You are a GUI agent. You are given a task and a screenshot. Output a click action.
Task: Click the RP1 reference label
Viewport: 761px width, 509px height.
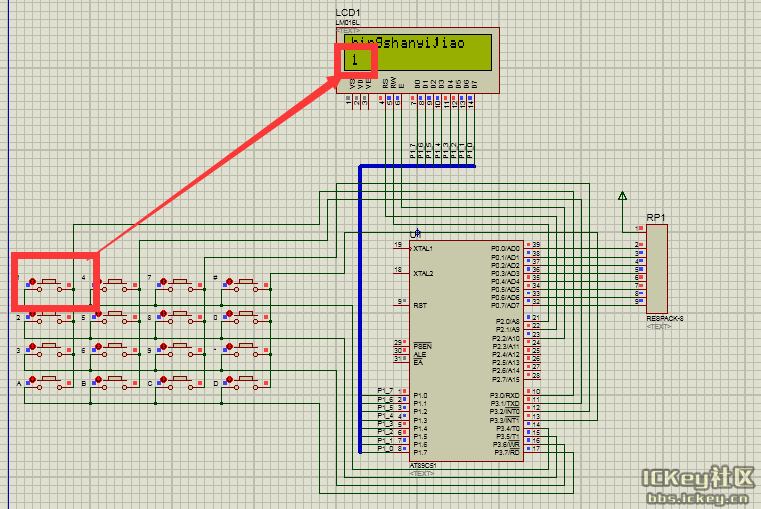click(656, 218)
